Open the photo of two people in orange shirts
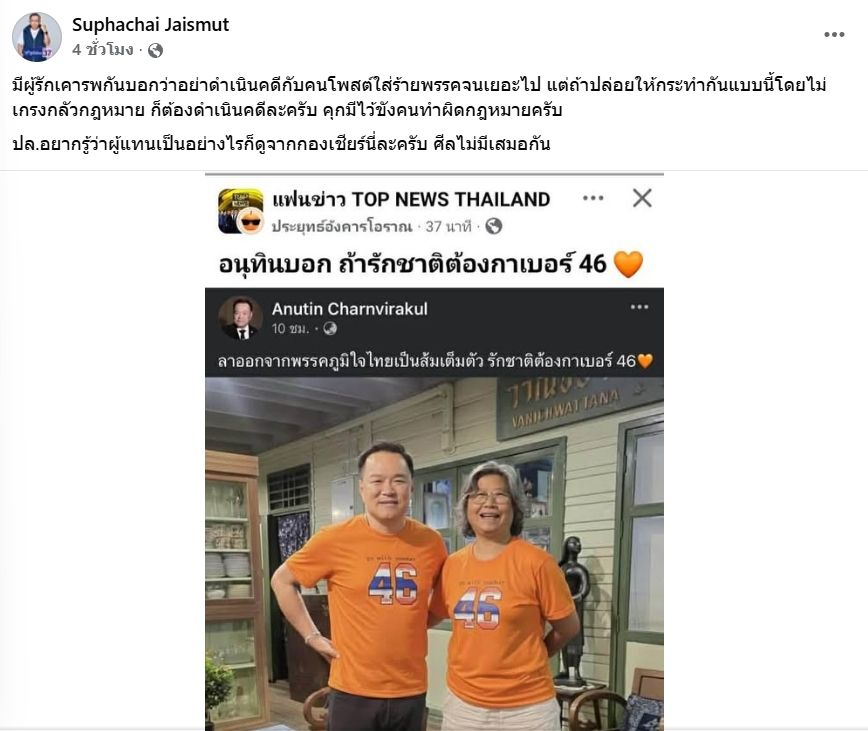Viewport: 868px width, 731px height. pyautogui.click(x=434, y=554)
